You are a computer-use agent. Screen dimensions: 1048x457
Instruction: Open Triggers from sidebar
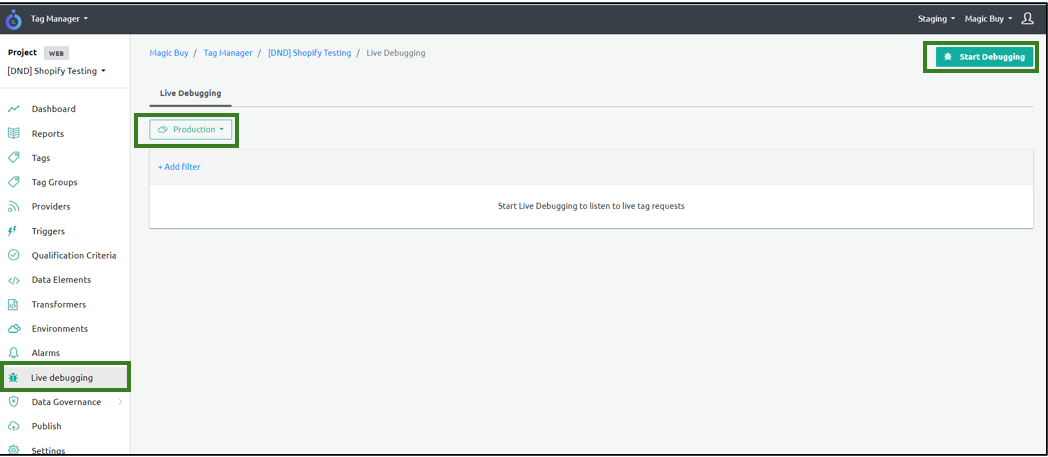(48, 231)
